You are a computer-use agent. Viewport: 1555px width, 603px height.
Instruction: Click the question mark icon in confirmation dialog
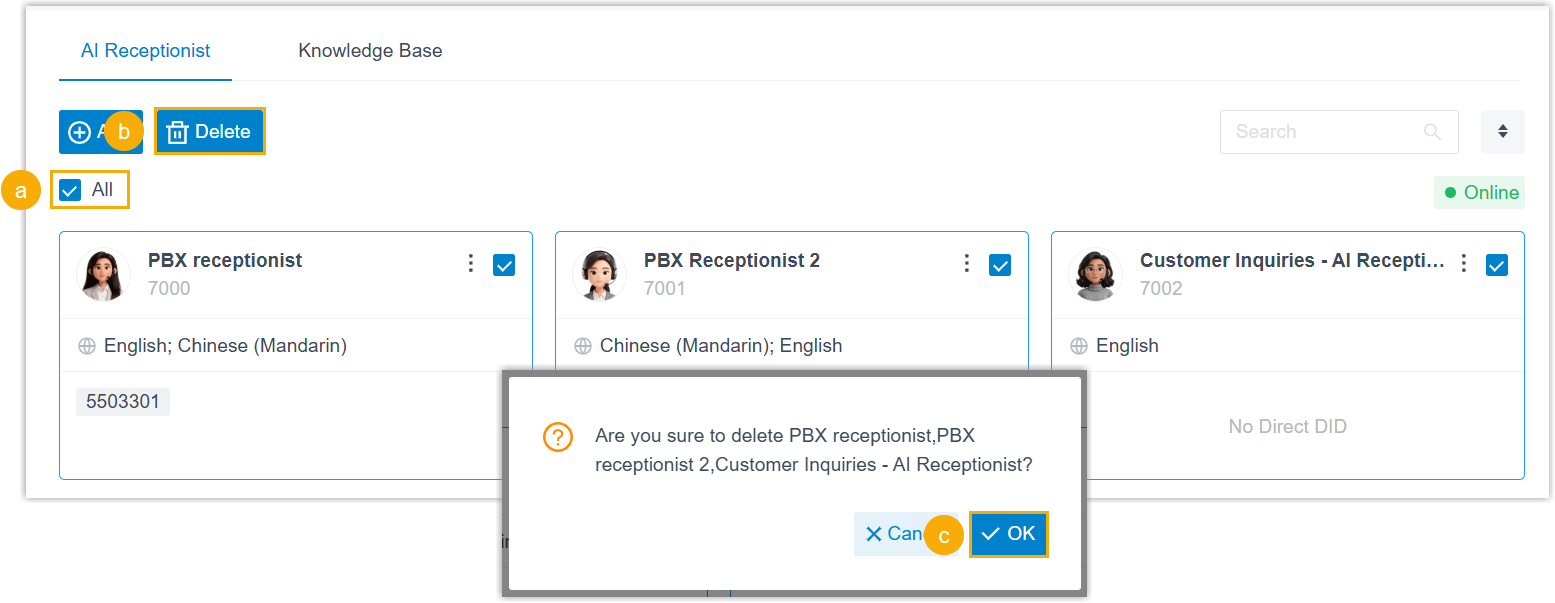coord(557,437)
